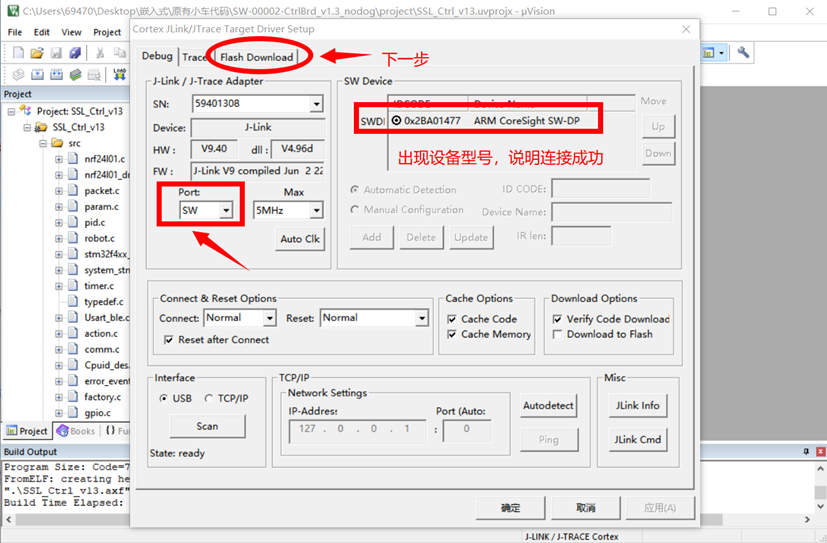Click the SSL_Ctrl_v13 target folder icon
827x543 pixels.
(41, 127)
